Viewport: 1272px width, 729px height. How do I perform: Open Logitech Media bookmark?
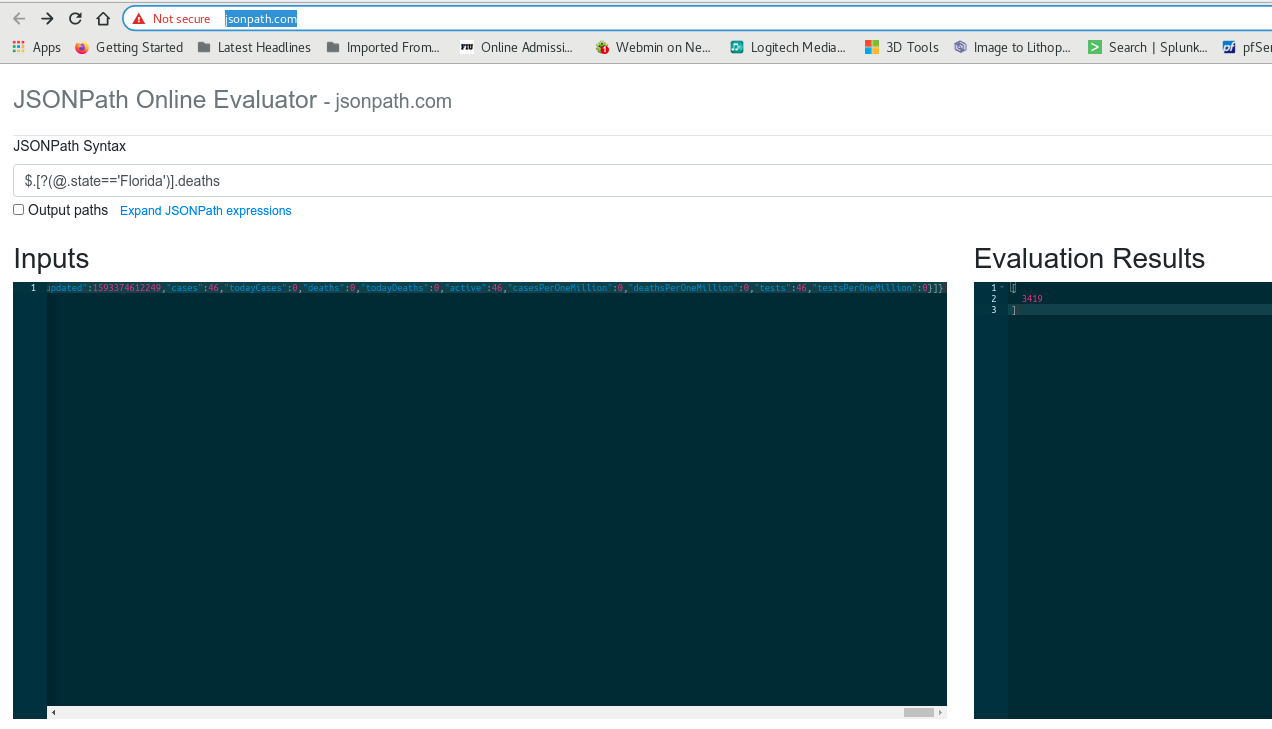[787, 47]
